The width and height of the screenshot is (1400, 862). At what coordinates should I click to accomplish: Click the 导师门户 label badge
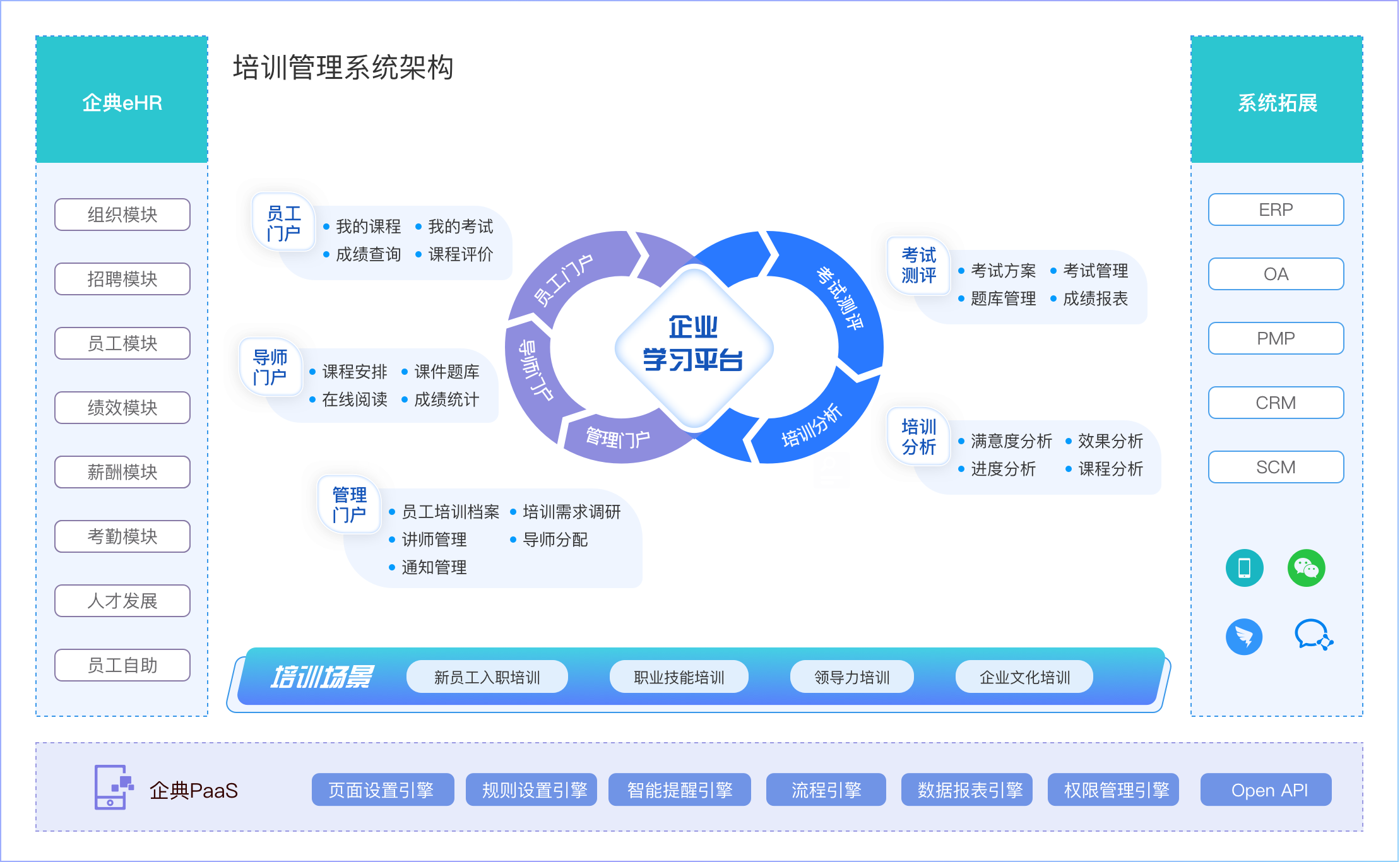point(270,367)
